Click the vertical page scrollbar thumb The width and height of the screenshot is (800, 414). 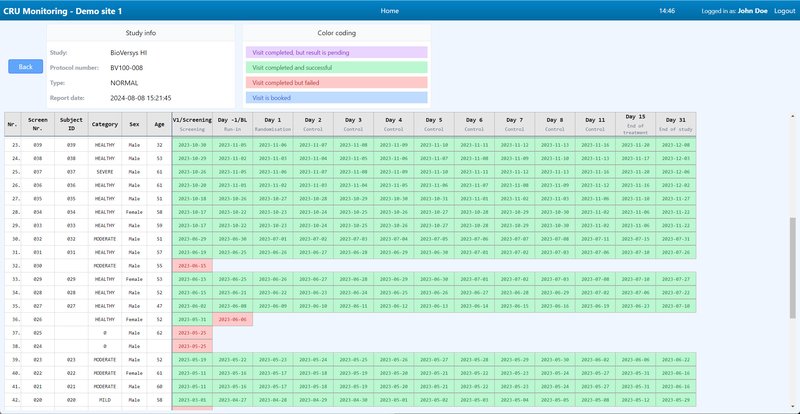(x=794, y=270)
